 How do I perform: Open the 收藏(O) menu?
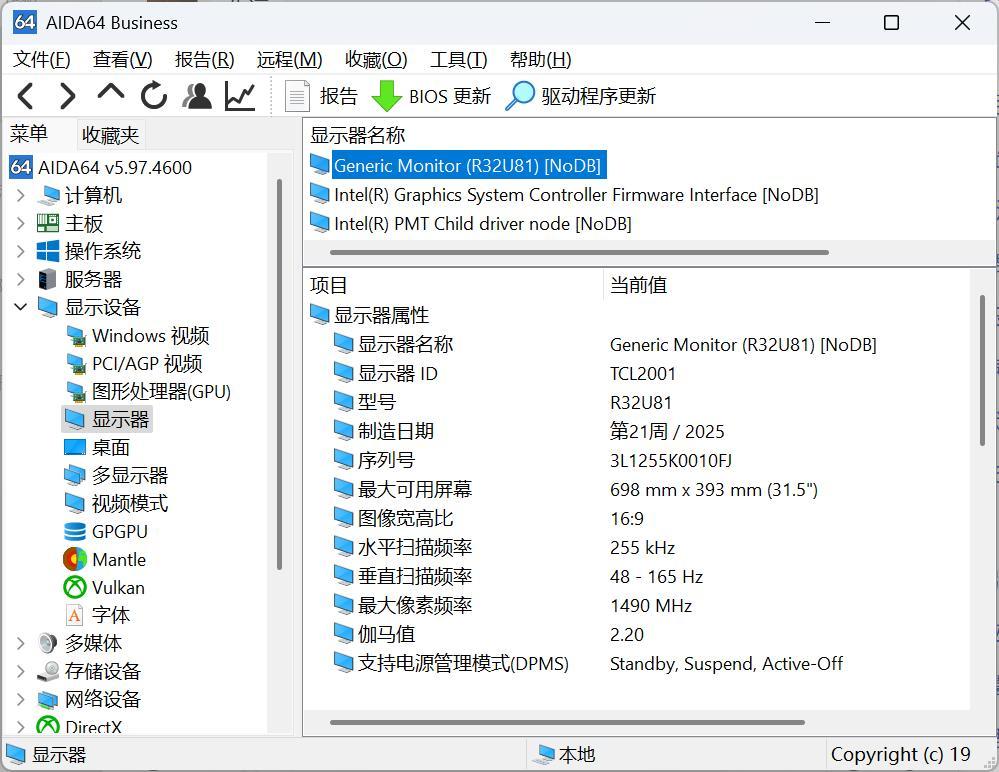coord(376,59)
